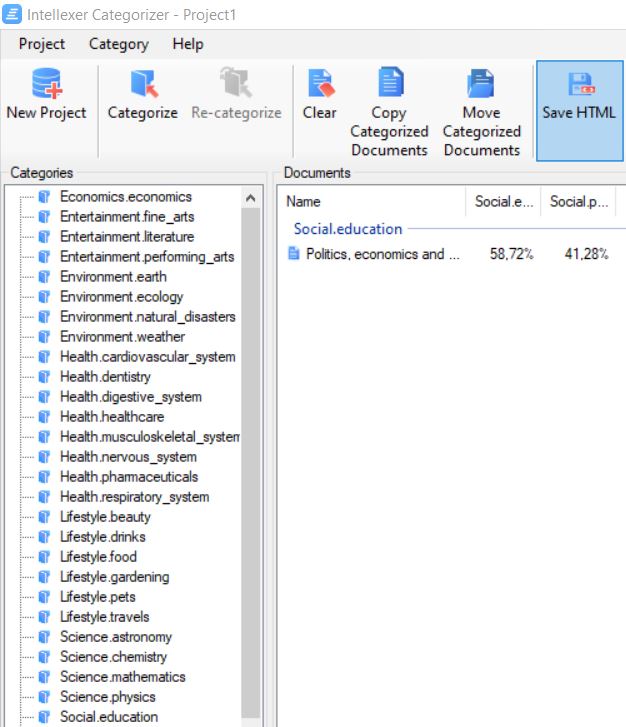This screenshot has width=626, height=727.
Task: Click the category icon next to Health.dentistry
Action: pyautogui.click(x=44, y=377)
